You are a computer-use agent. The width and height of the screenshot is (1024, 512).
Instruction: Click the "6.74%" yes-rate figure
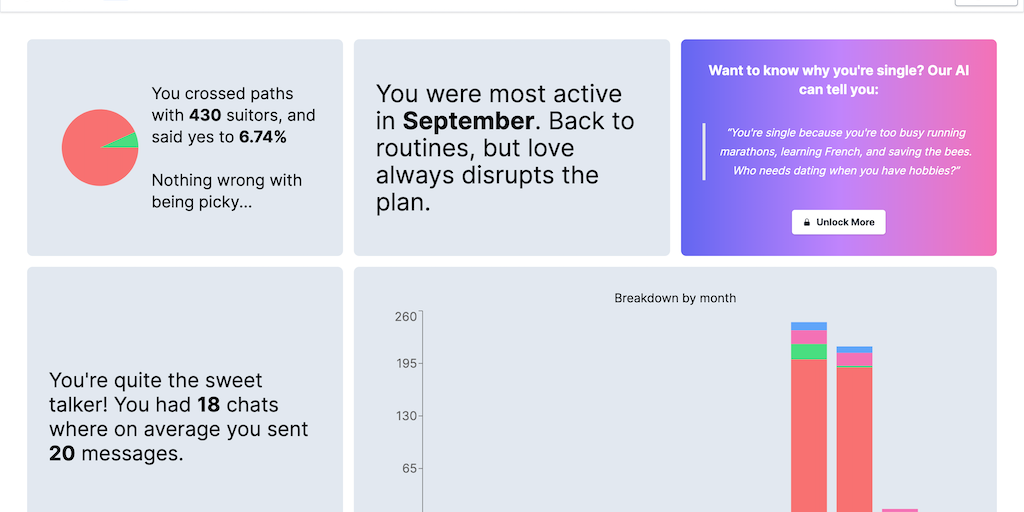(x=262, y=137)
